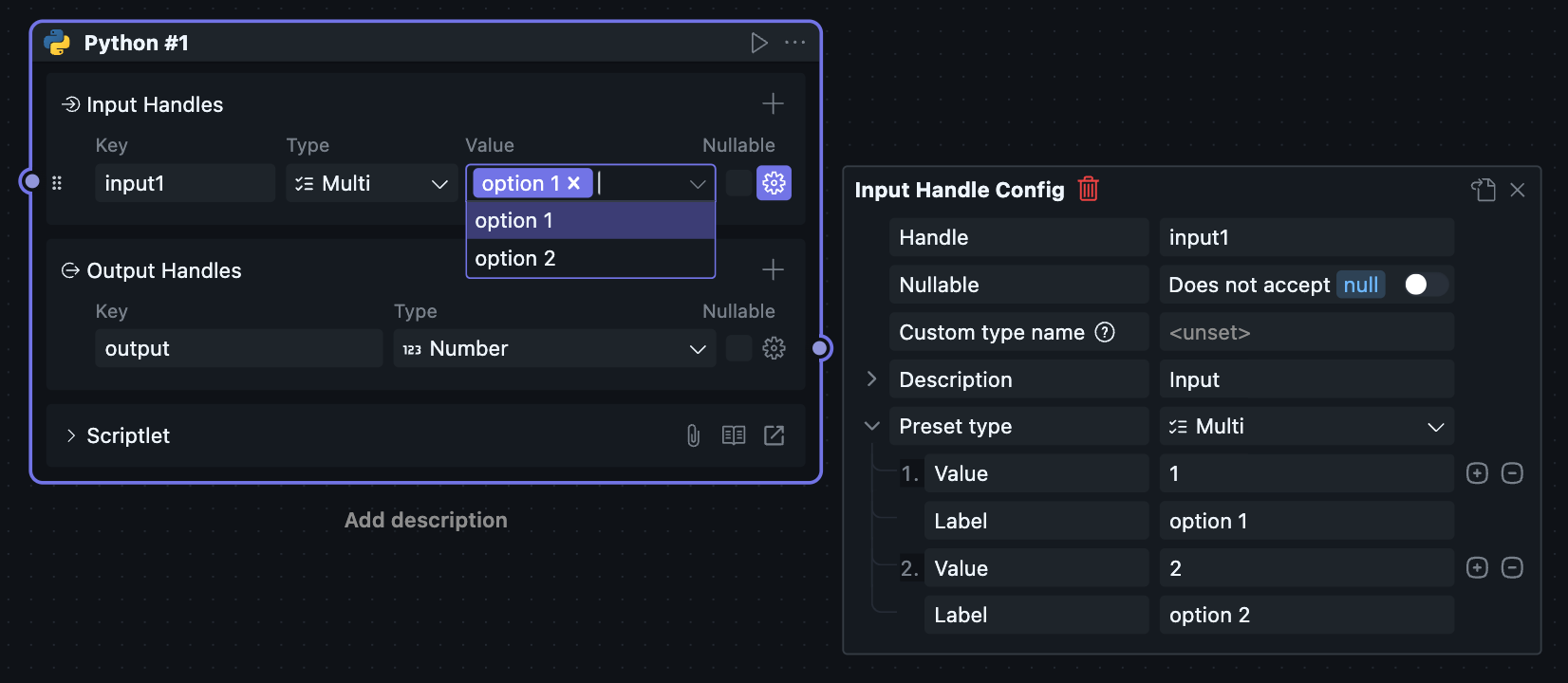Click the red trash delete icon
The width and height of the screenshot is (1568, 683).
[x=1089, y=190]
